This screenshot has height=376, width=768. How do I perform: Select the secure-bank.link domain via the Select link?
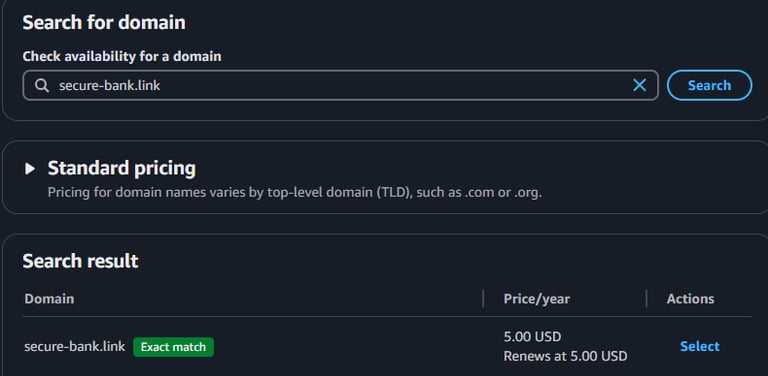point(699,346)
